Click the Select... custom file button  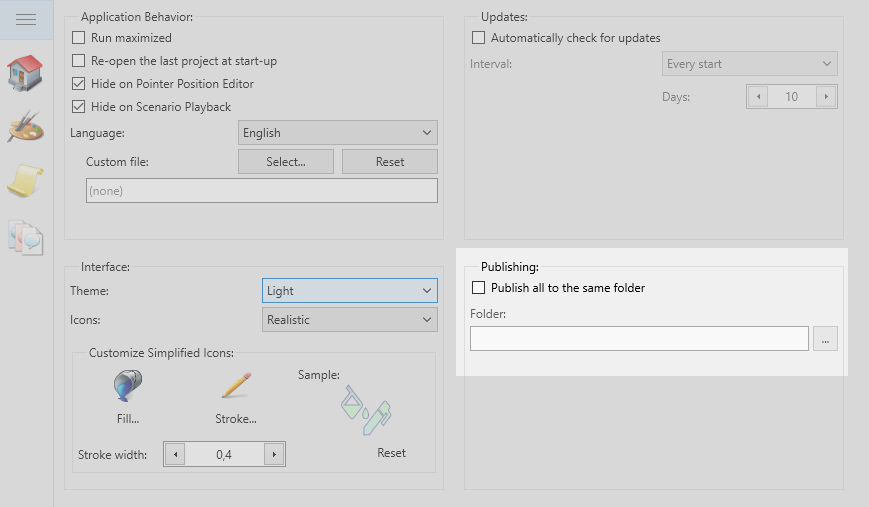(x=286, y=162)
